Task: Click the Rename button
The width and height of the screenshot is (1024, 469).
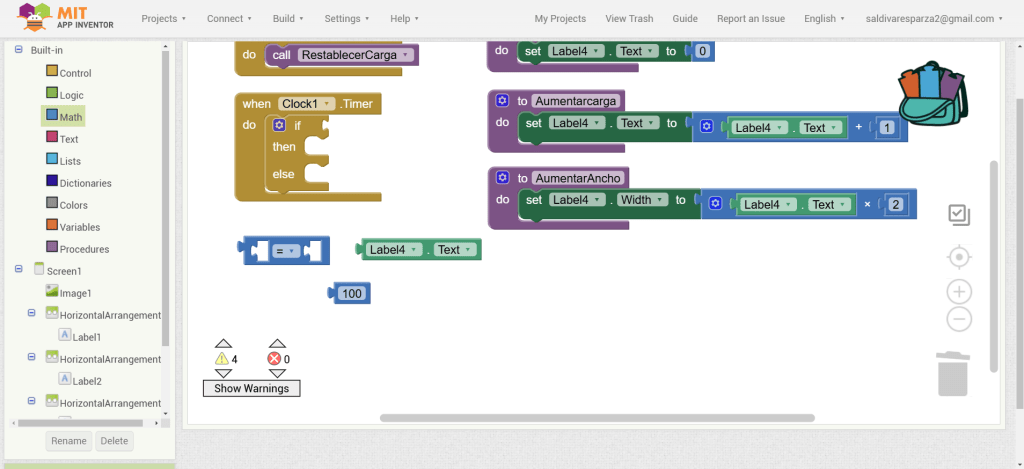Action: coord(68,441)
